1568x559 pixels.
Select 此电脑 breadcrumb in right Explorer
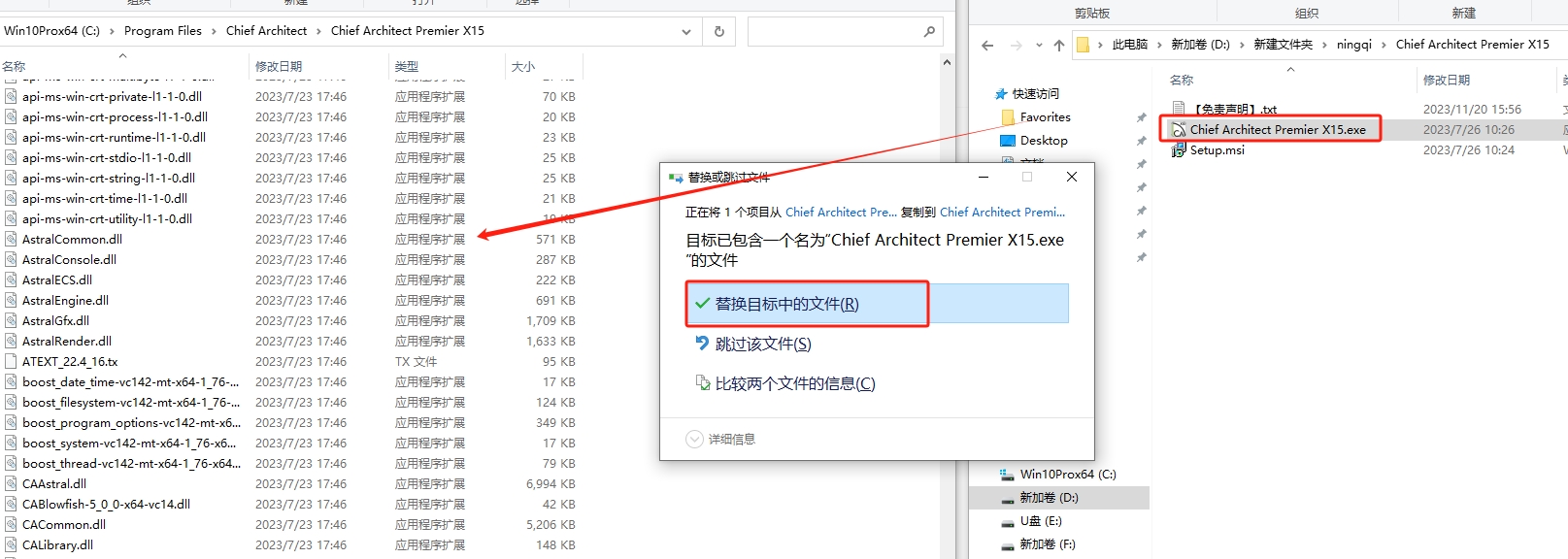tap(1129, 45)
